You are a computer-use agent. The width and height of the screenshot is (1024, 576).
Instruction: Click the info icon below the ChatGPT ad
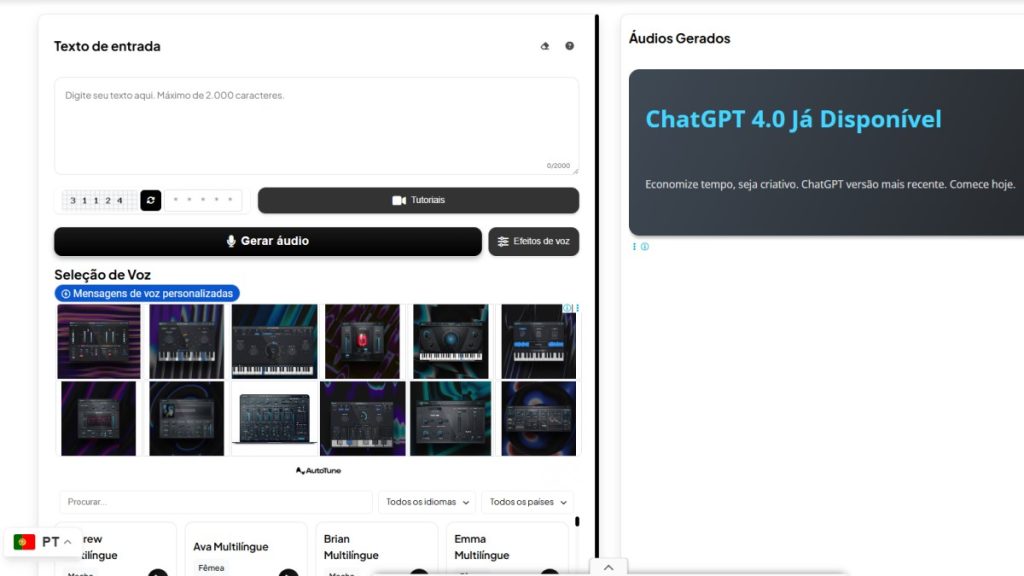[645, 247]
